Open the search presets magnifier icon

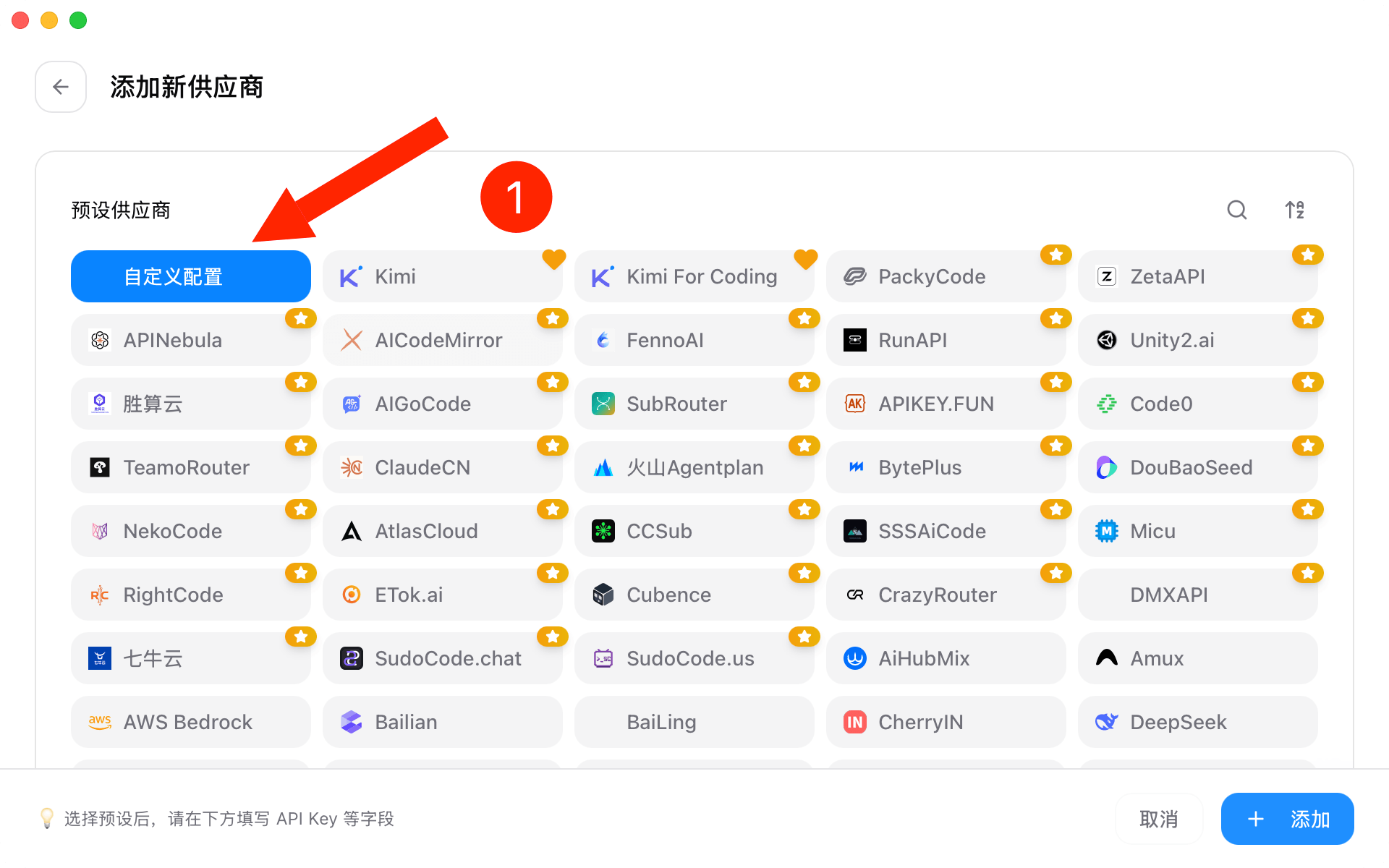point(1237,210)
